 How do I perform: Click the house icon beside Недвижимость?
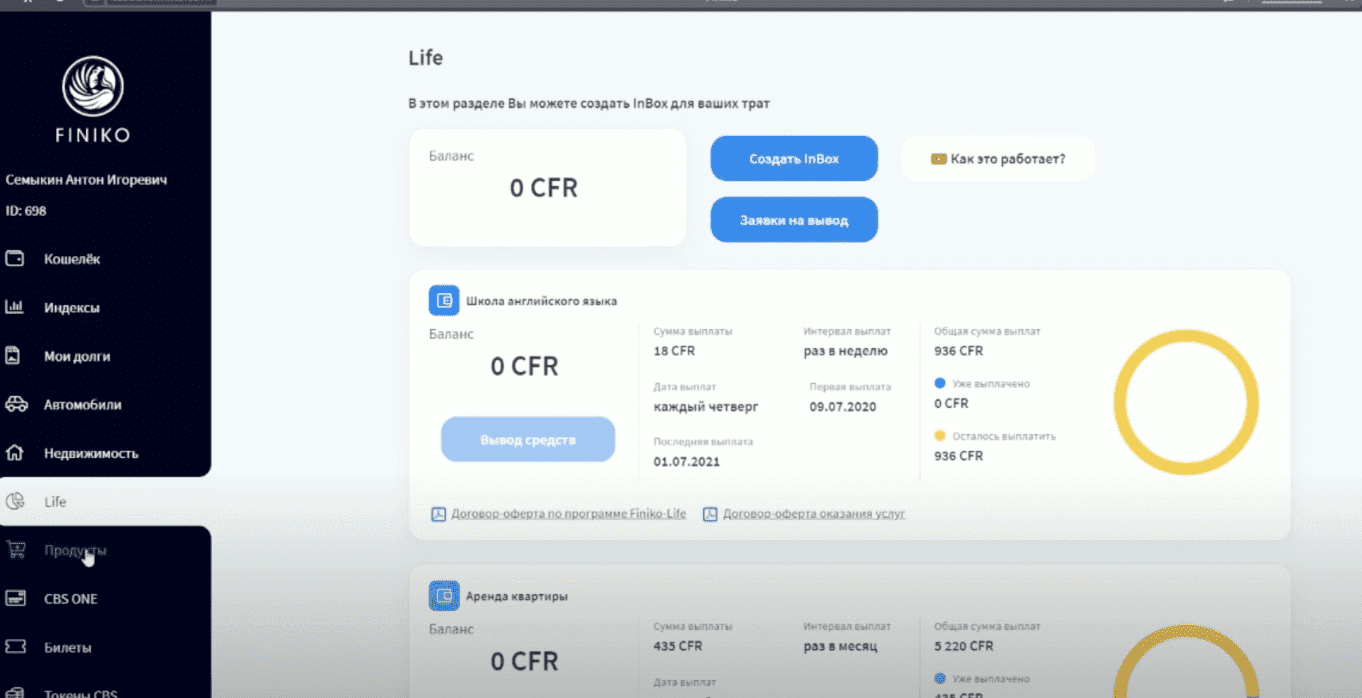[15, 452]
